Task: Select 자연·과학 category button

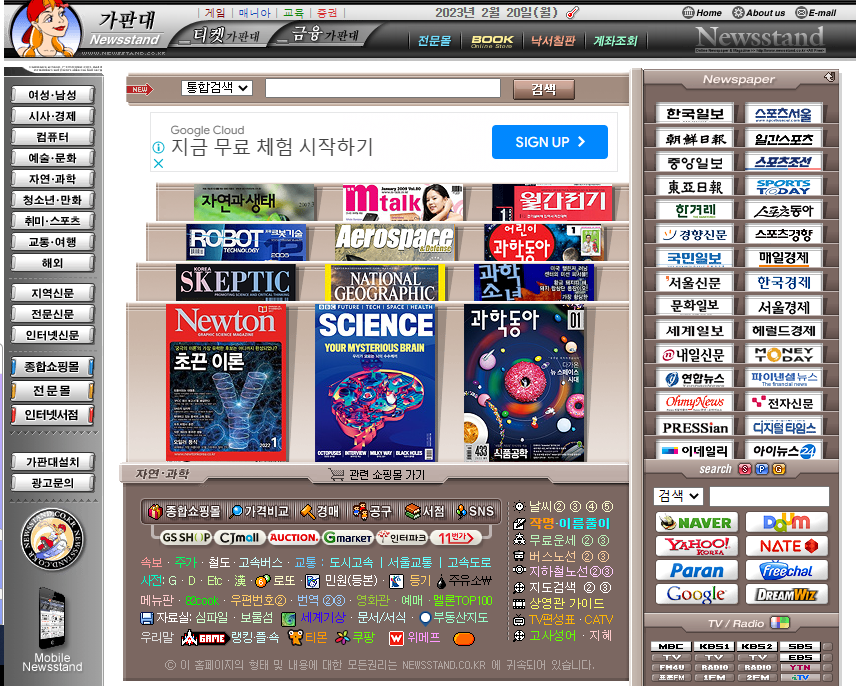Action: (x=52, y=179)
